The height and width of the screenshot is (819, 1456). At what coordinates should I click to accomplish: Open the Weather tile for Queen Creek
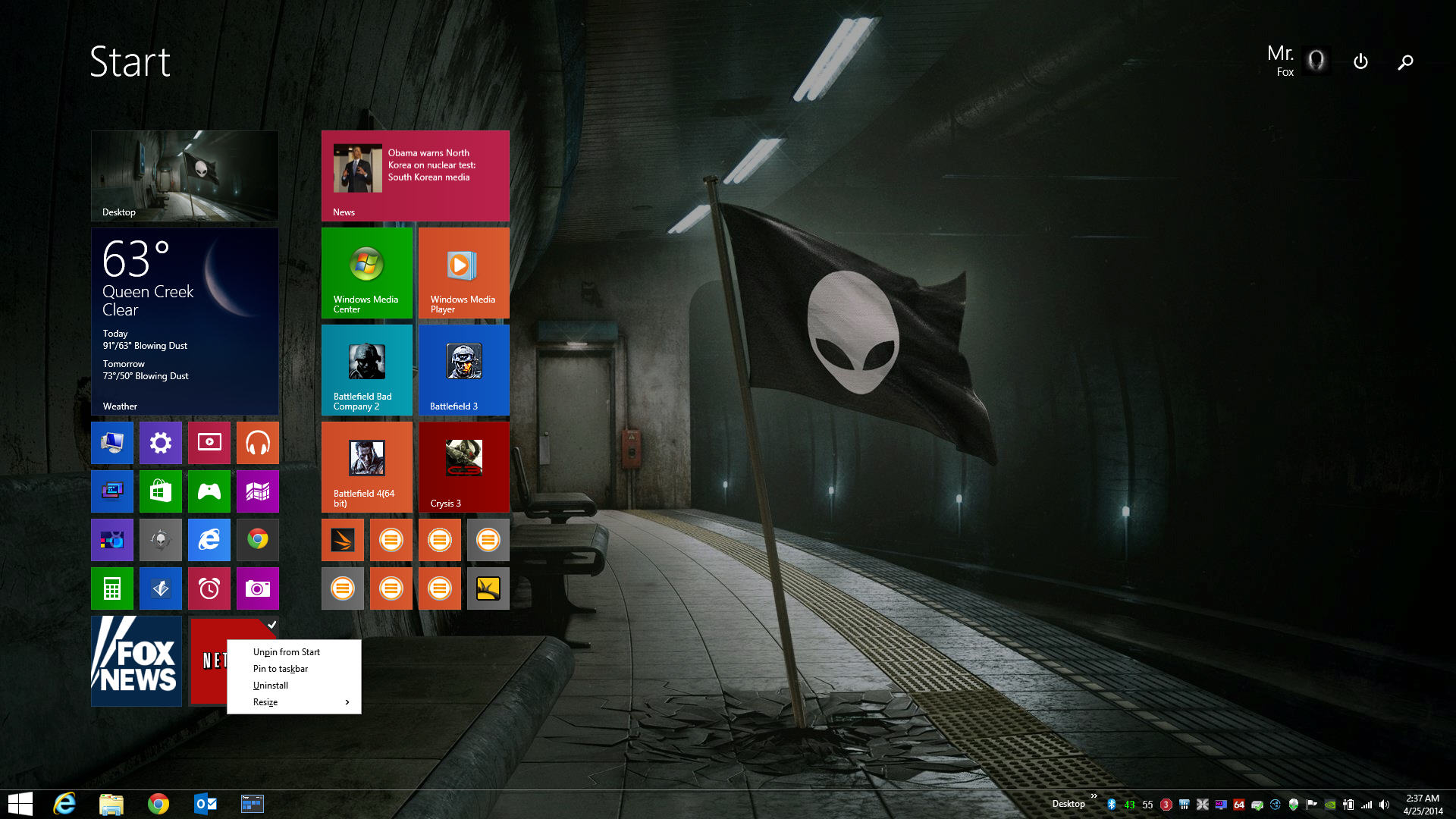[x=184, y=321]
